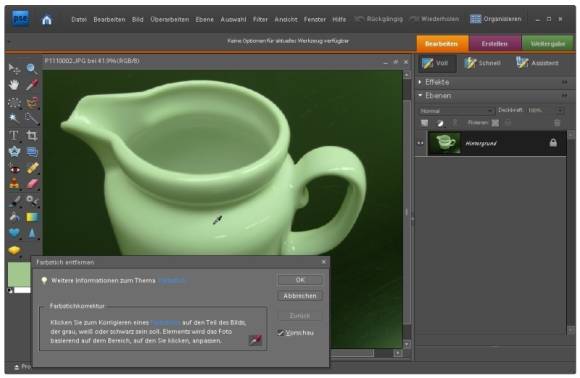The image size is (580, 378).
Task: Click the lock icon on Hintergrund layer
Action: tap(553, 142)
